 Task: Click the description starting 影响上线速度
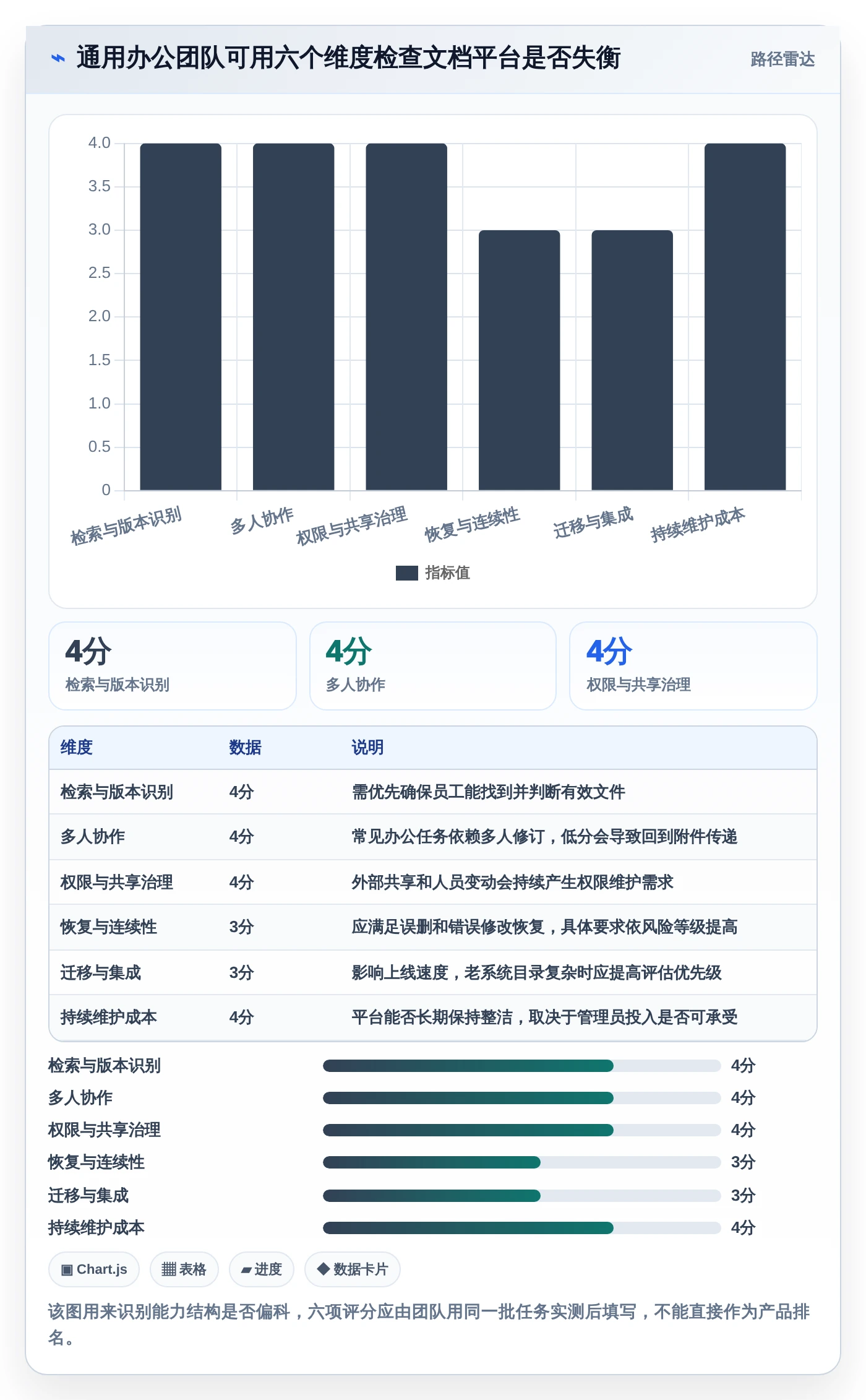pos(536,973)
